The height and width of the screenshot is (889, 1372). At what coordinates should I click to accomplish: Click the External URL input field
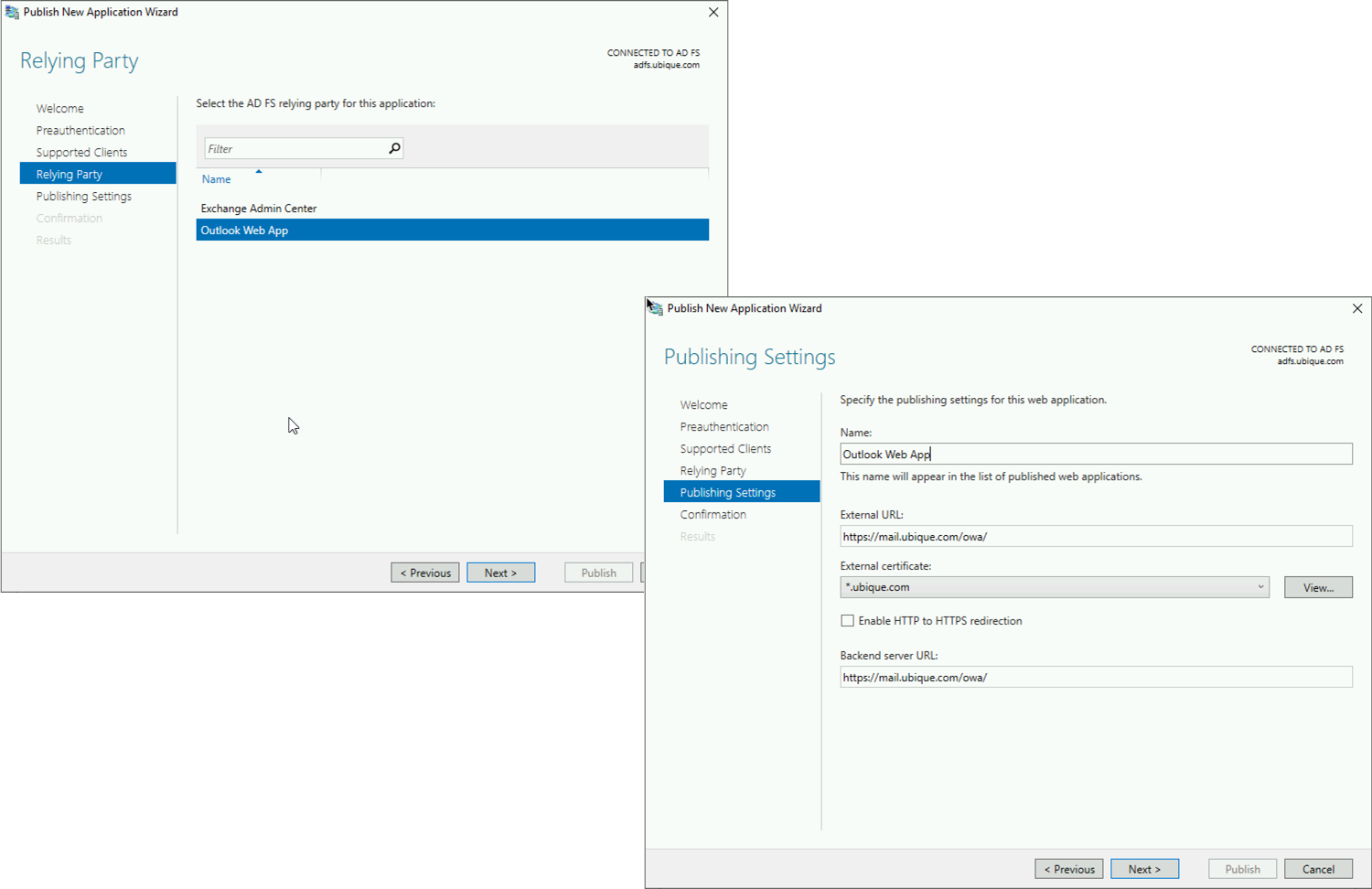1096,536
